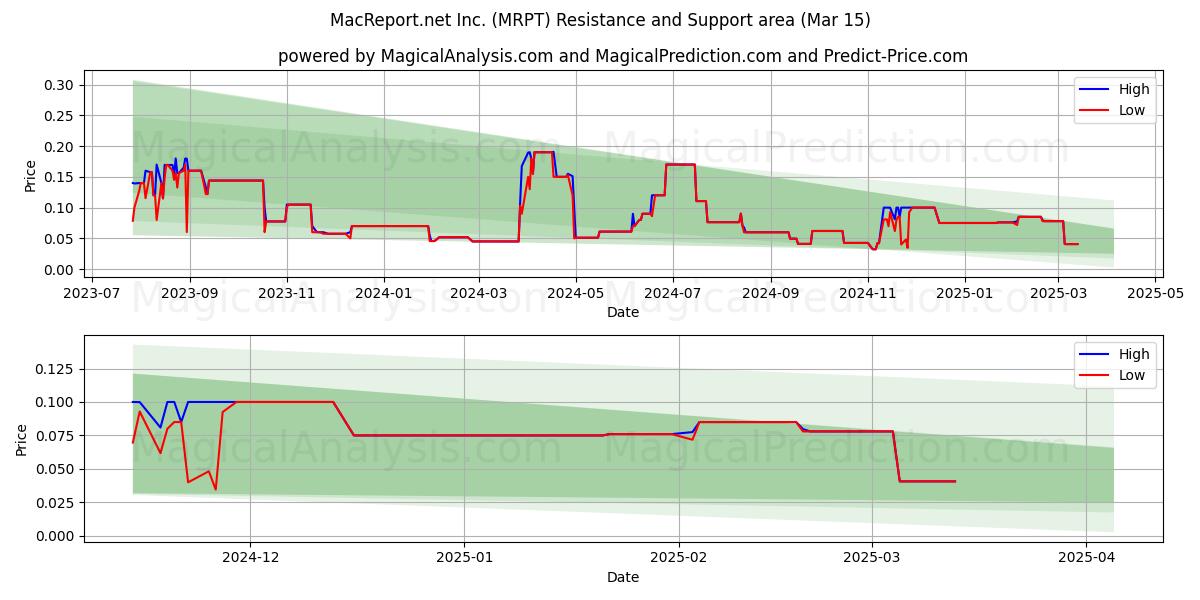
Task: Click the 2024-11 tick label on the top chart
Action: (868, 293)
